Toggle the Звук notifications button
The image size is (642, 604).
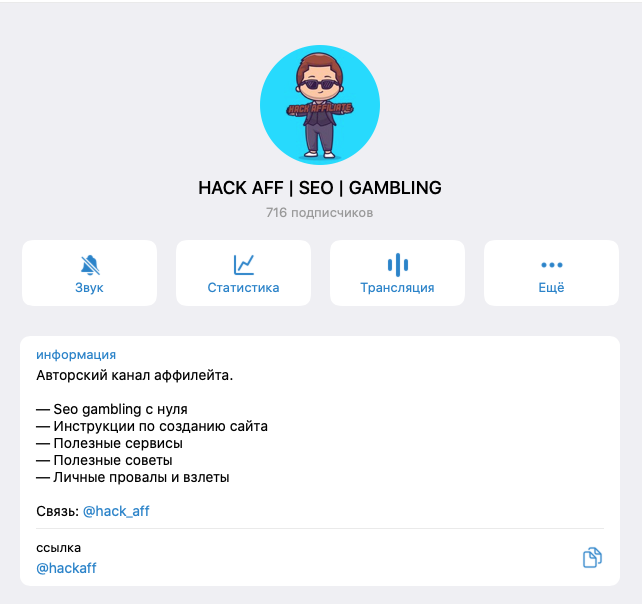coord(90,273)
